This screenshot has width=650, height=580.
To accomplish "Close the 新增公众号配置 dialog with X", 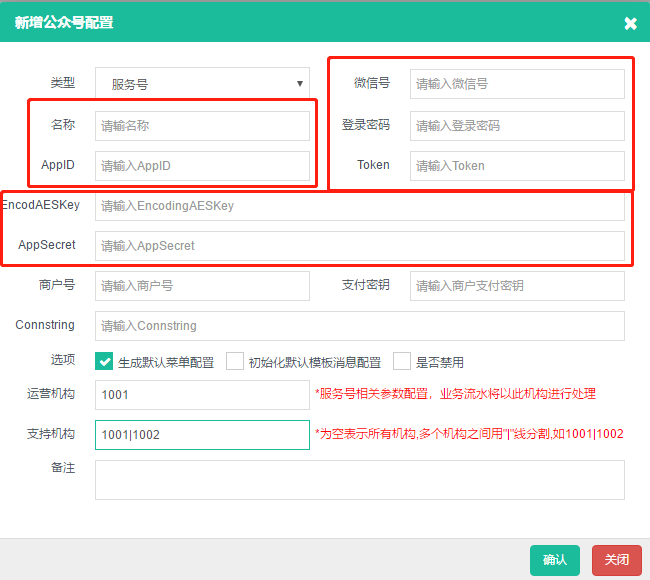I will pos(630,24).
